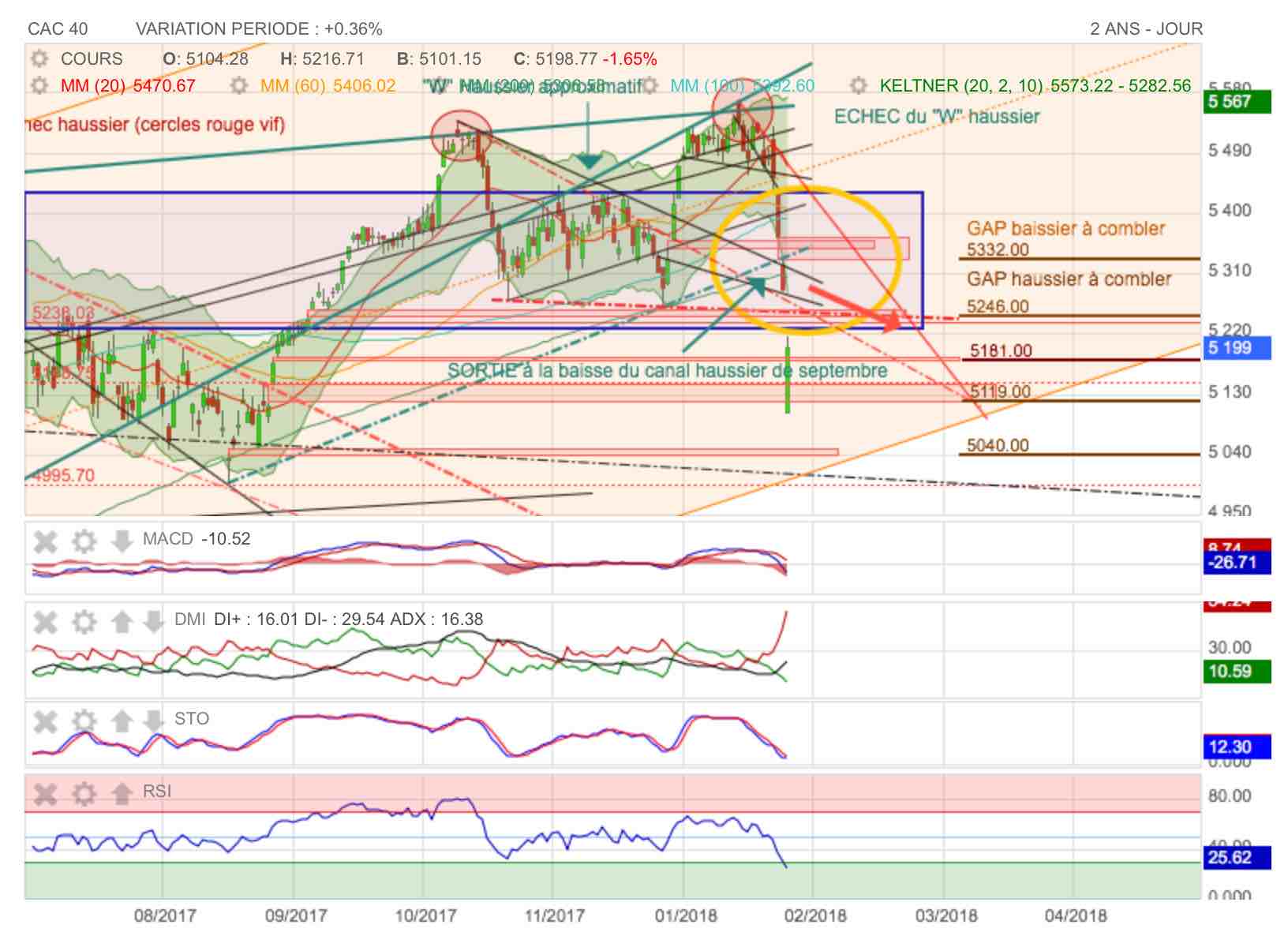This screenshot has width=1288, height=936.
Task: Move STO panel up with arrow
Action: [x=122, y=721]
